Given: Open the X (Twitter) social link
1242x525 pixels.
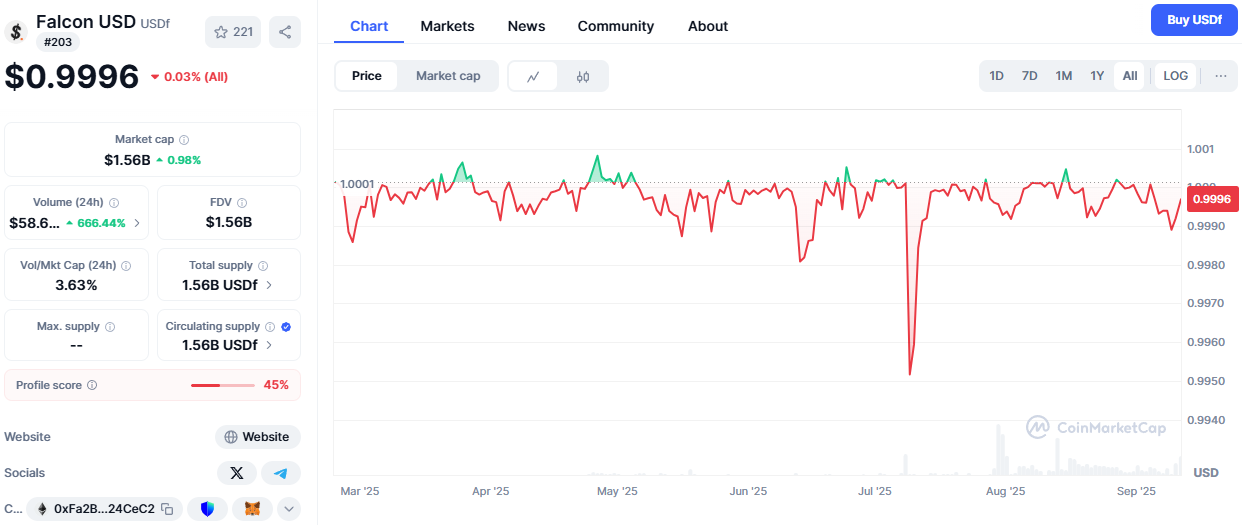Looking at the screenshot, I should [x=237, y=473].
